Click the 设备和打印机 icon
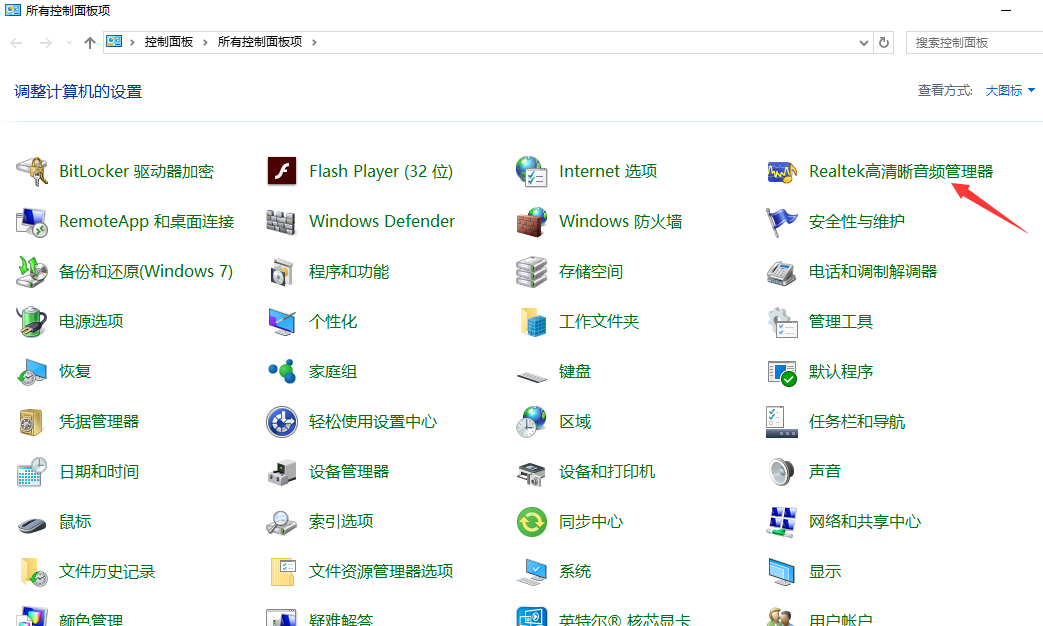 (531, 473)
